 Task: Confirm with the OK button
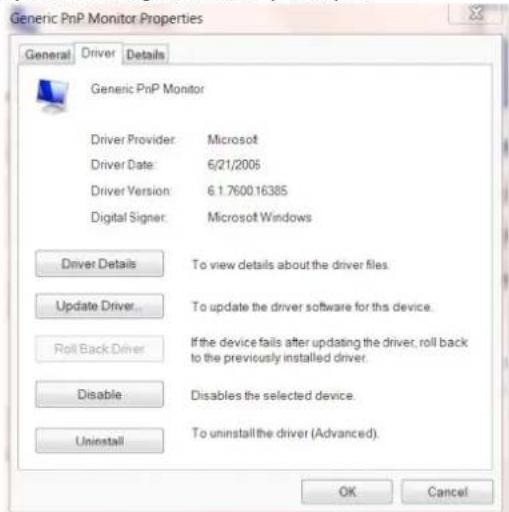pos(347,492)
